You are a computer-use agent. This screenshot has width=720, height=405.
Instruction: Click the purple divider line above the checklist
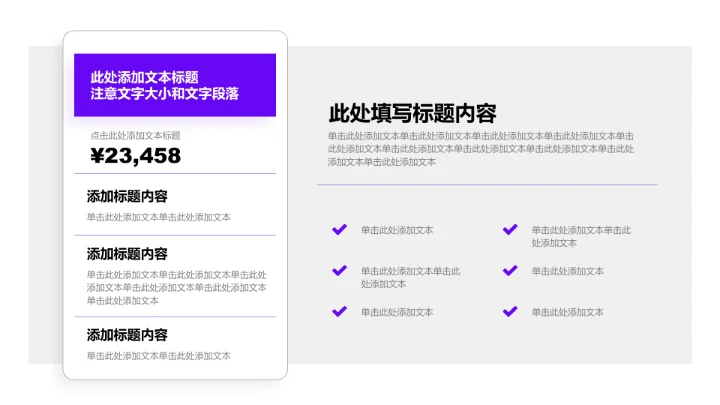tap(487, 184)
